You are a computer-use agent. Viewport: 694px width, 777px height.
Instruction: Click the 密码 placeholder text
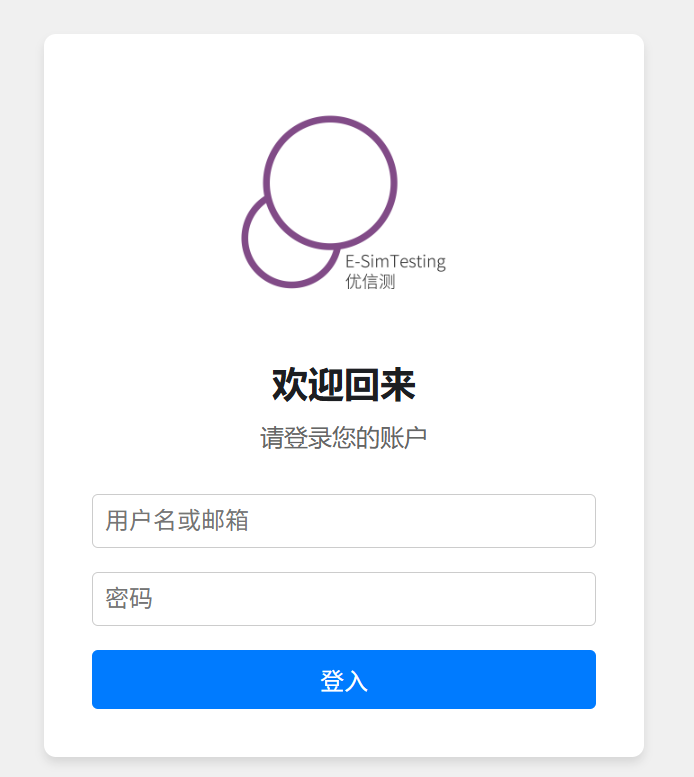click(129, 599)
